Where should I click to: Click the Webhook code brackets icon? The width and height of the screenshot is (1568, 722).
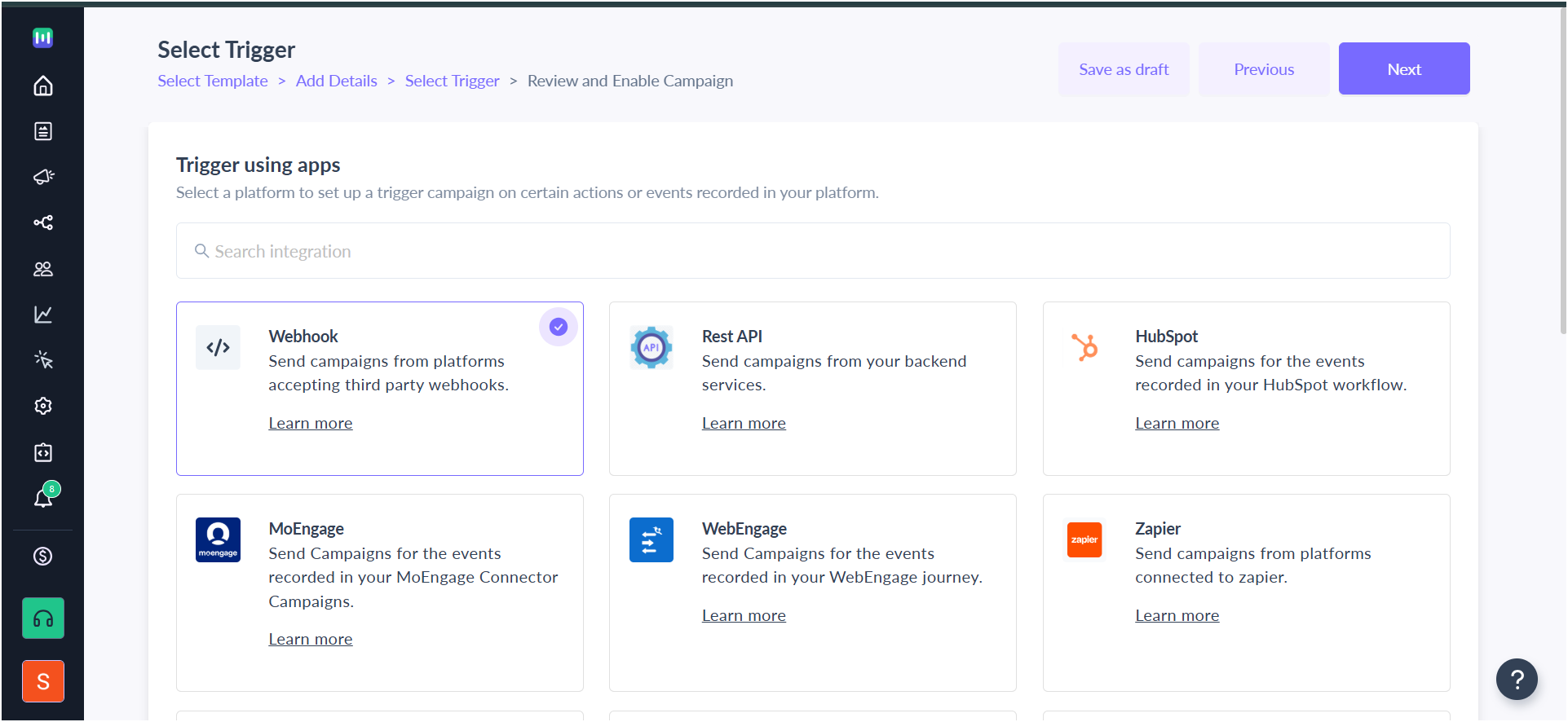(x=218, y=348)
